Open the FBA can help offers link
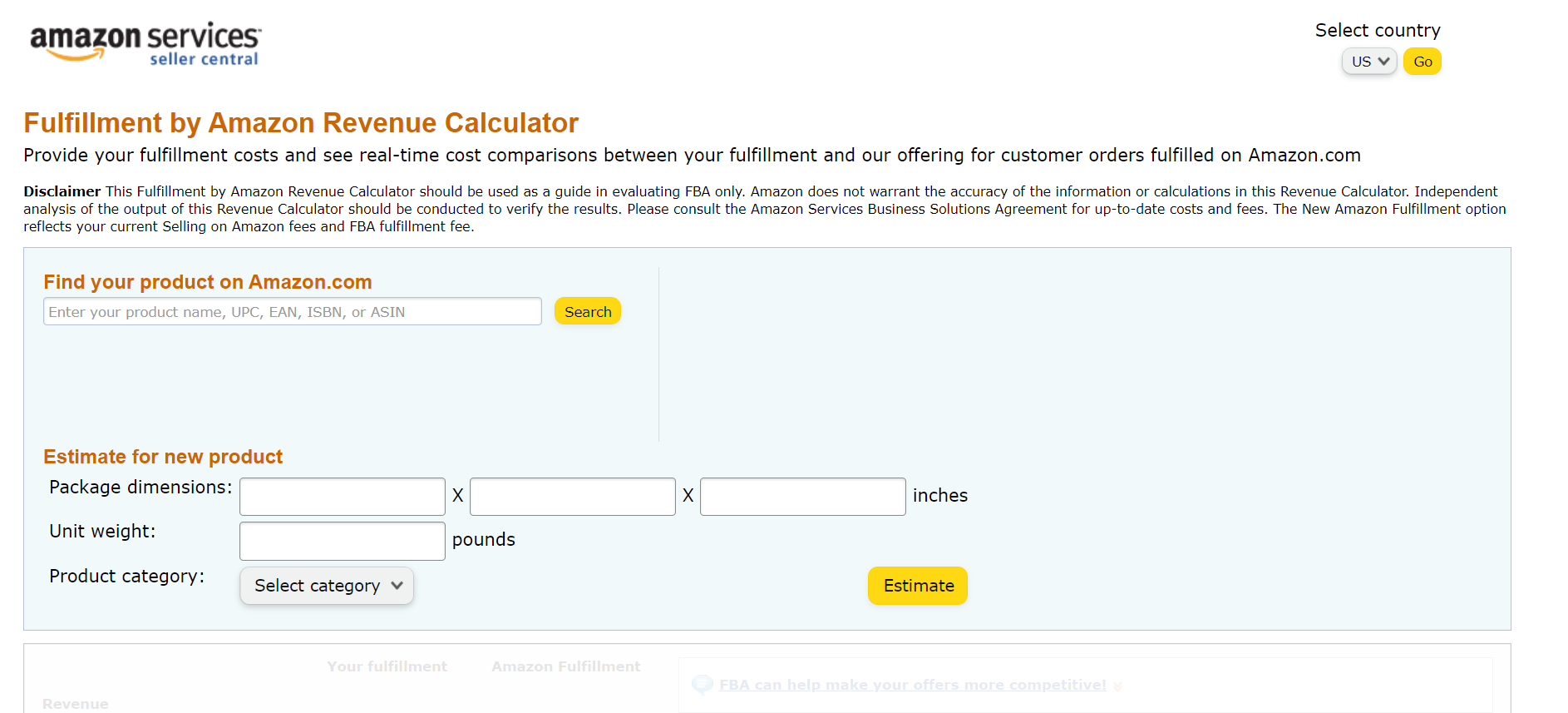1568x713 pixels. coord(912,685)
